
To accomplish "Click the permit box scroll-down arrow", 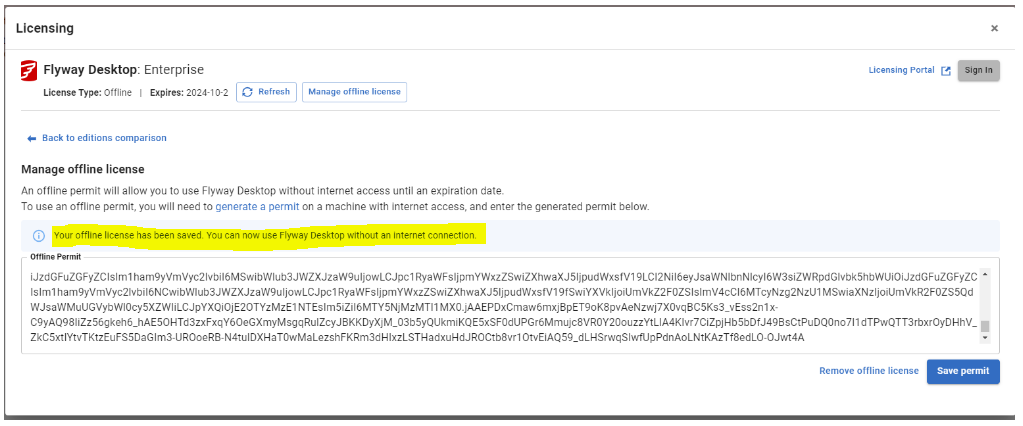I will tap(985, 338).
